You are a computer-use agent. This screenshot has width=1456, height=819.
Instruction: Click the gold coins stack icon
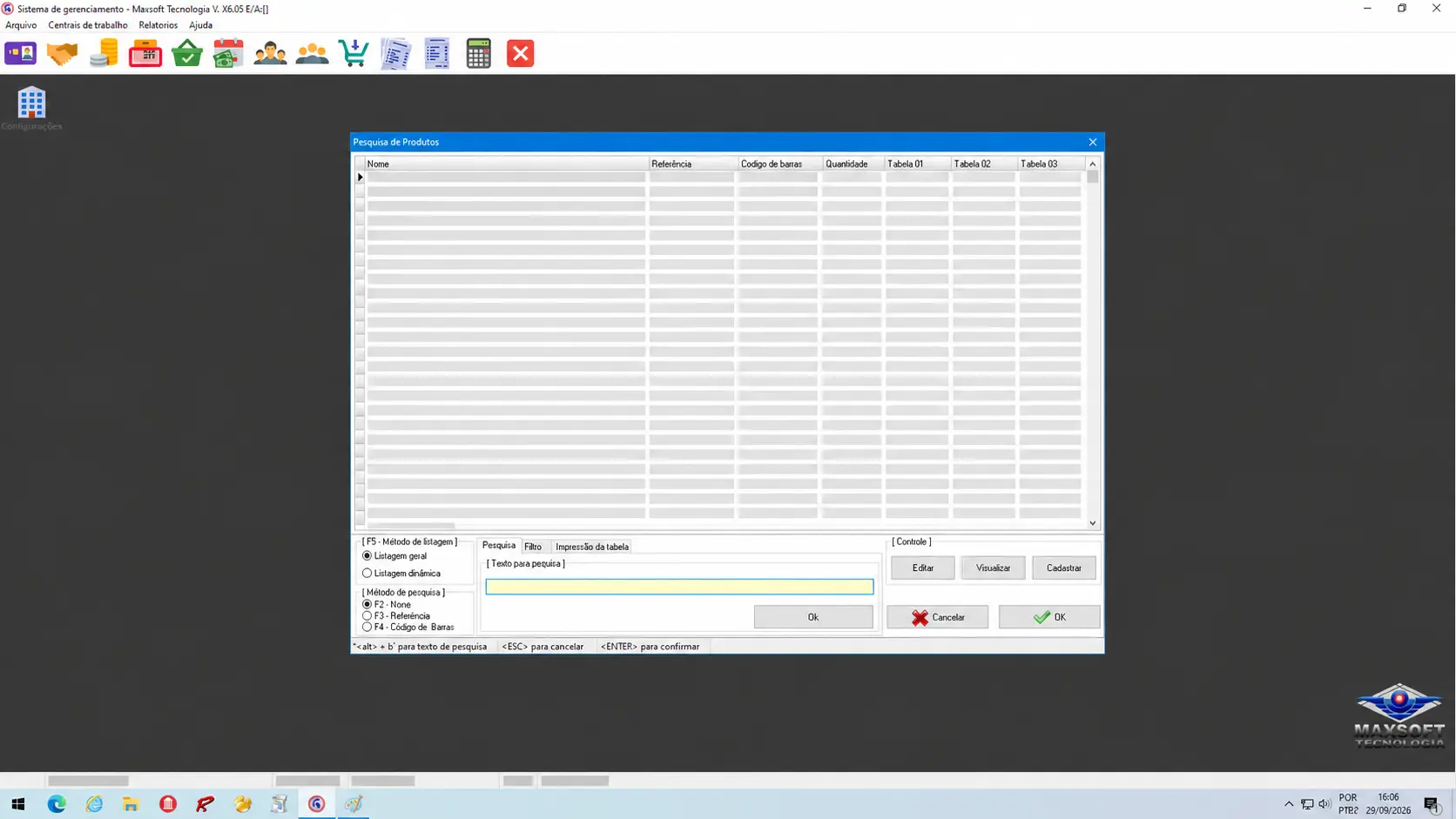point(104,54)
